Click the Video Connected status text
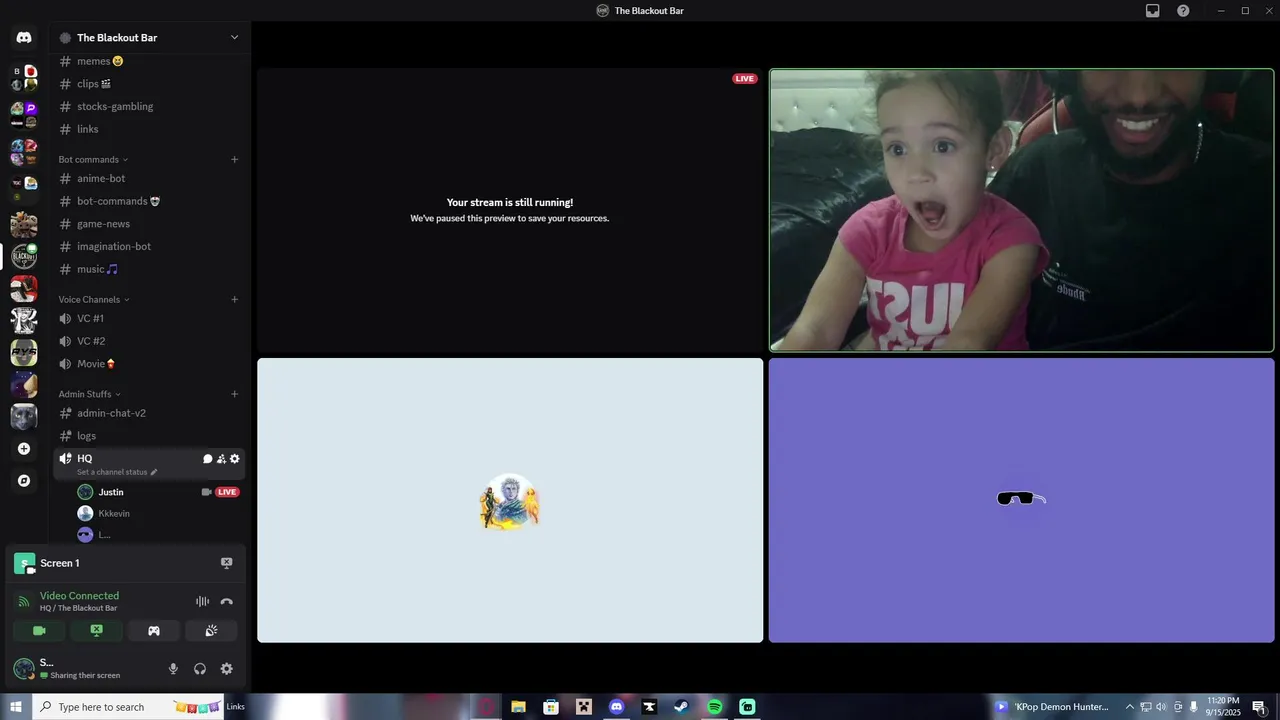 [x=79, y=596]
